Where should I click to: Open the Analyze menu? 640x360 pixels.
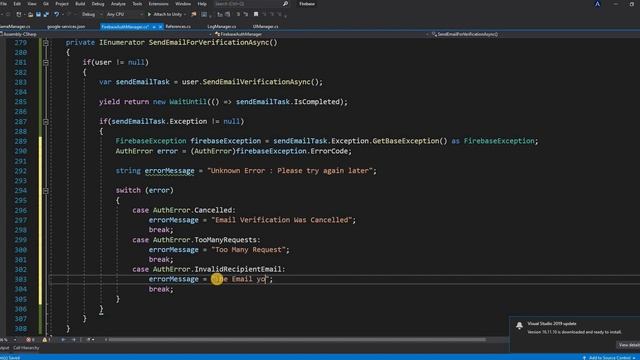tap(118, 4)
